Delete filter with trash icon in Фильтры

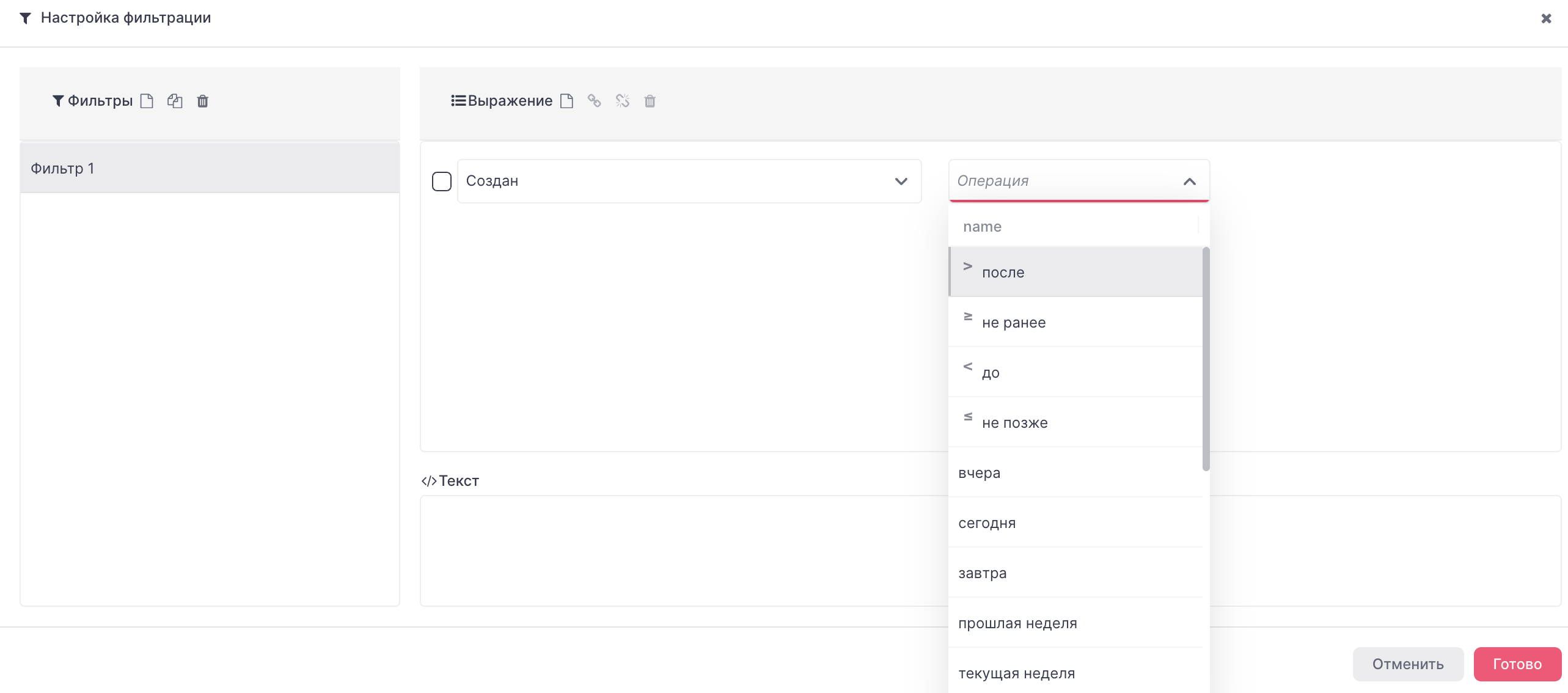[x=203, y=101]
